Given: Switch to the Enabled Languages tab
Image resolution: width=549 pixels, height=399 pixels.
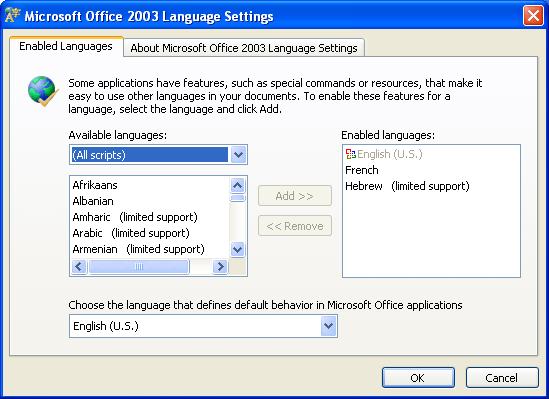Looking at the screenshot, I should [66, 46].
